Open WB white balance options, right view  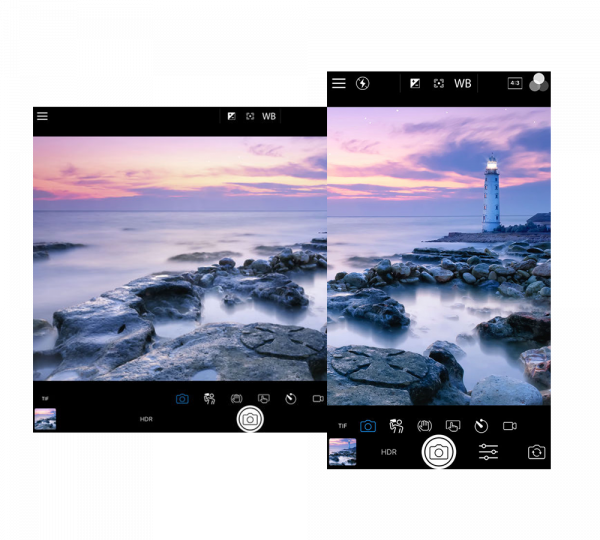[x=463, y=83]
